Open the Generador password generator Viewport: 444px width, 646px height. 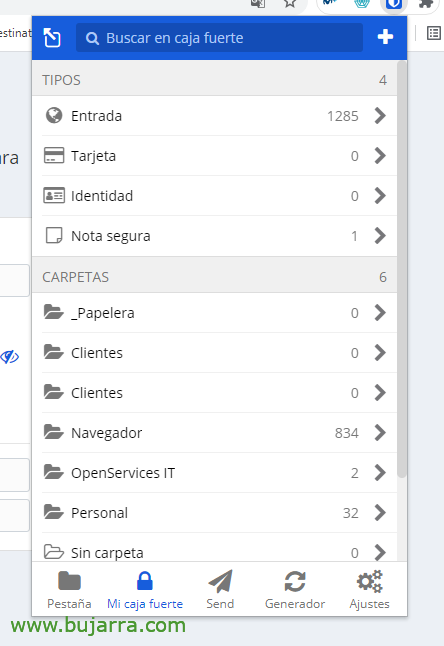(x=295, y=590)
